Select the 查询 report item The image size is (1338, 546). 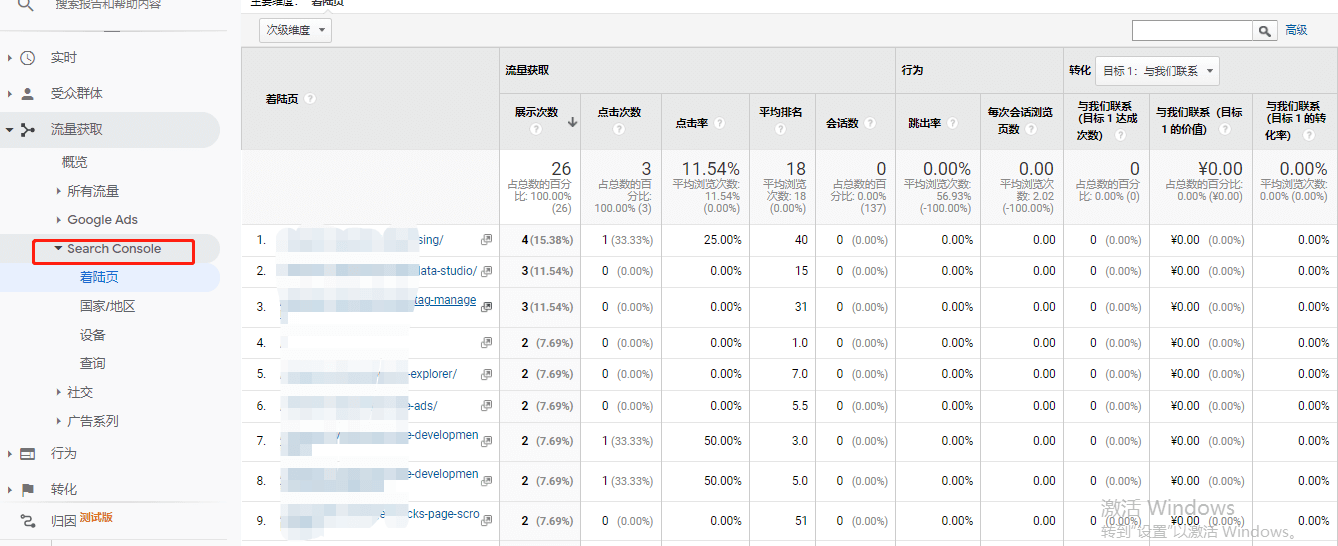[93, 364]
